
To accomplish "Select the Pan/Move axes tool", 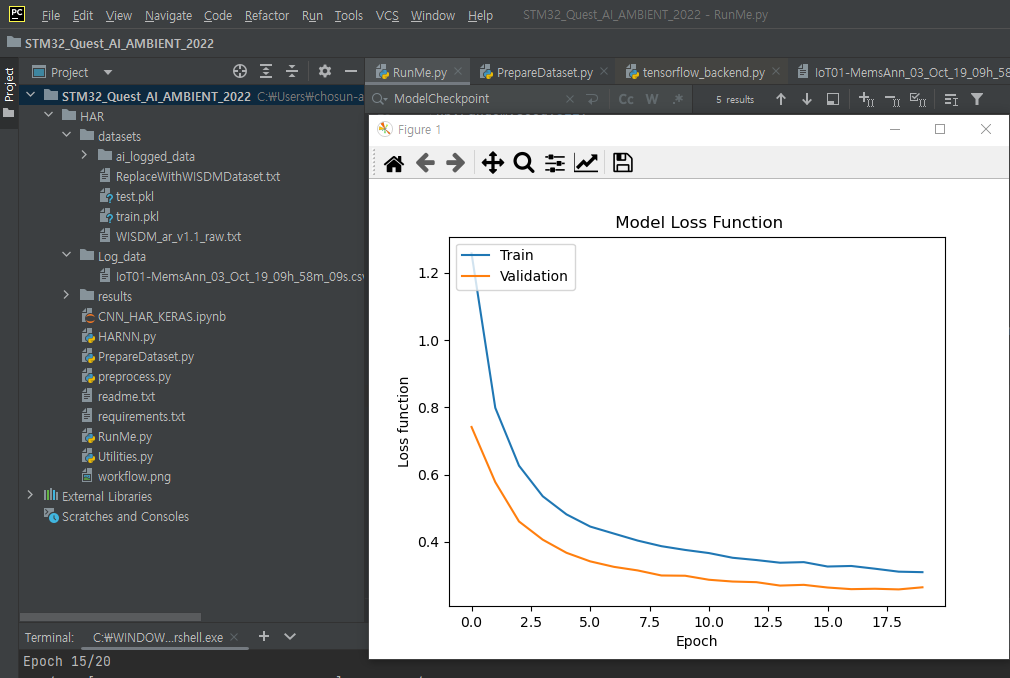I will [x=492, y=163].
